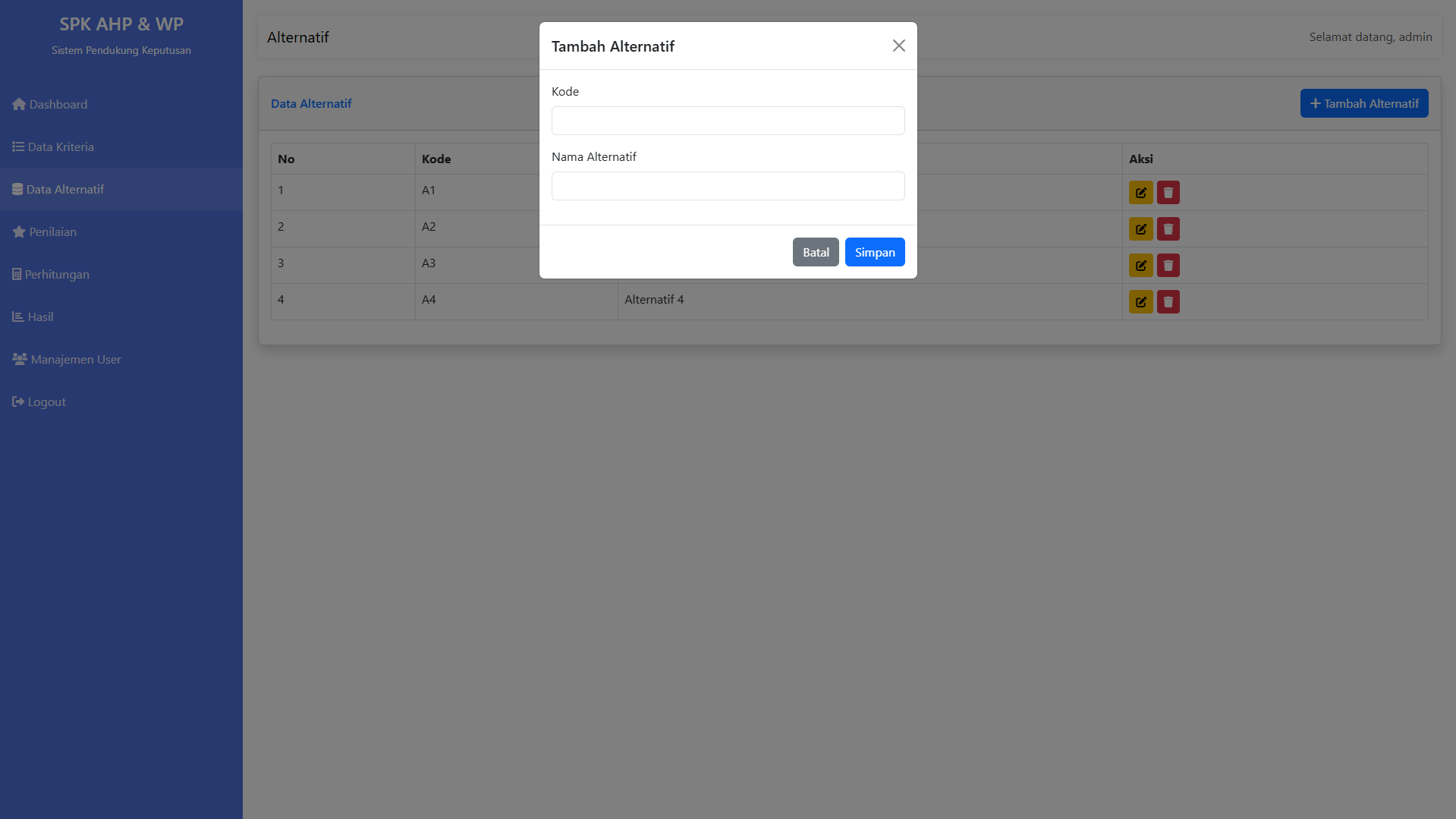Click Logout in the sidebar

coord(121,402)
